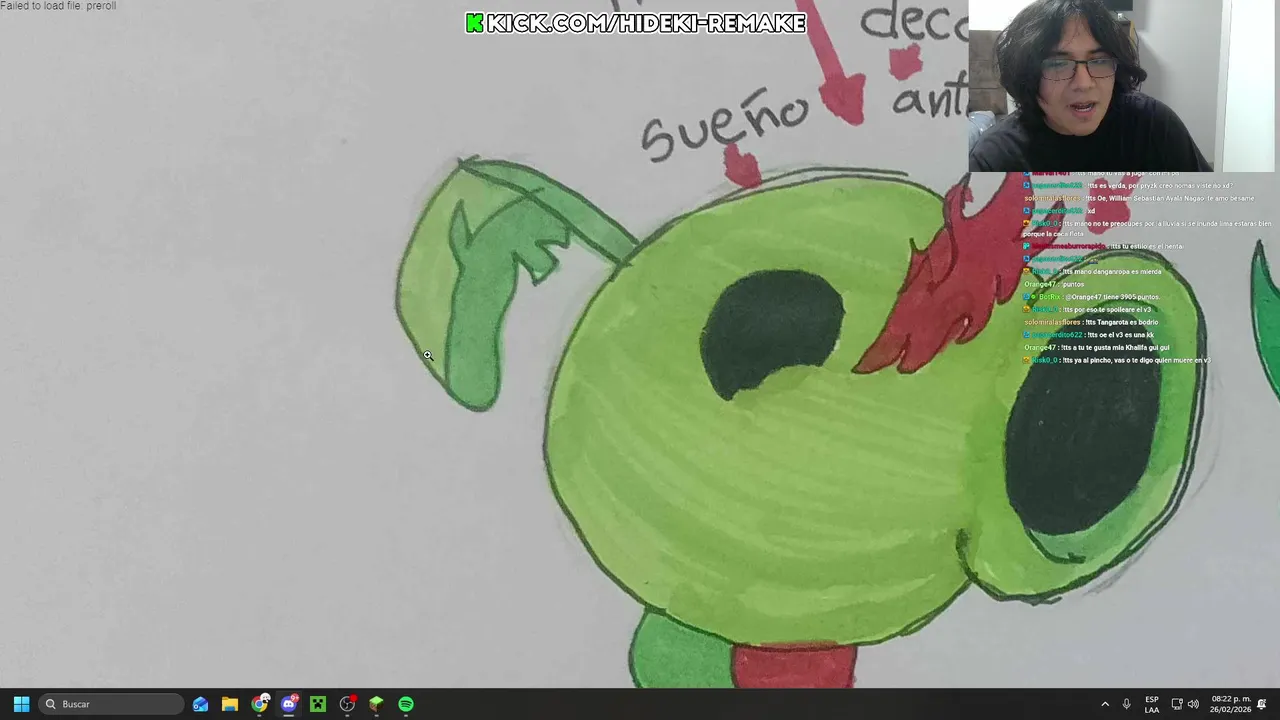Screen dimensions: 1280x720
Task: Open the Minecraft Creeper icon app
Action: click(318, 704)
